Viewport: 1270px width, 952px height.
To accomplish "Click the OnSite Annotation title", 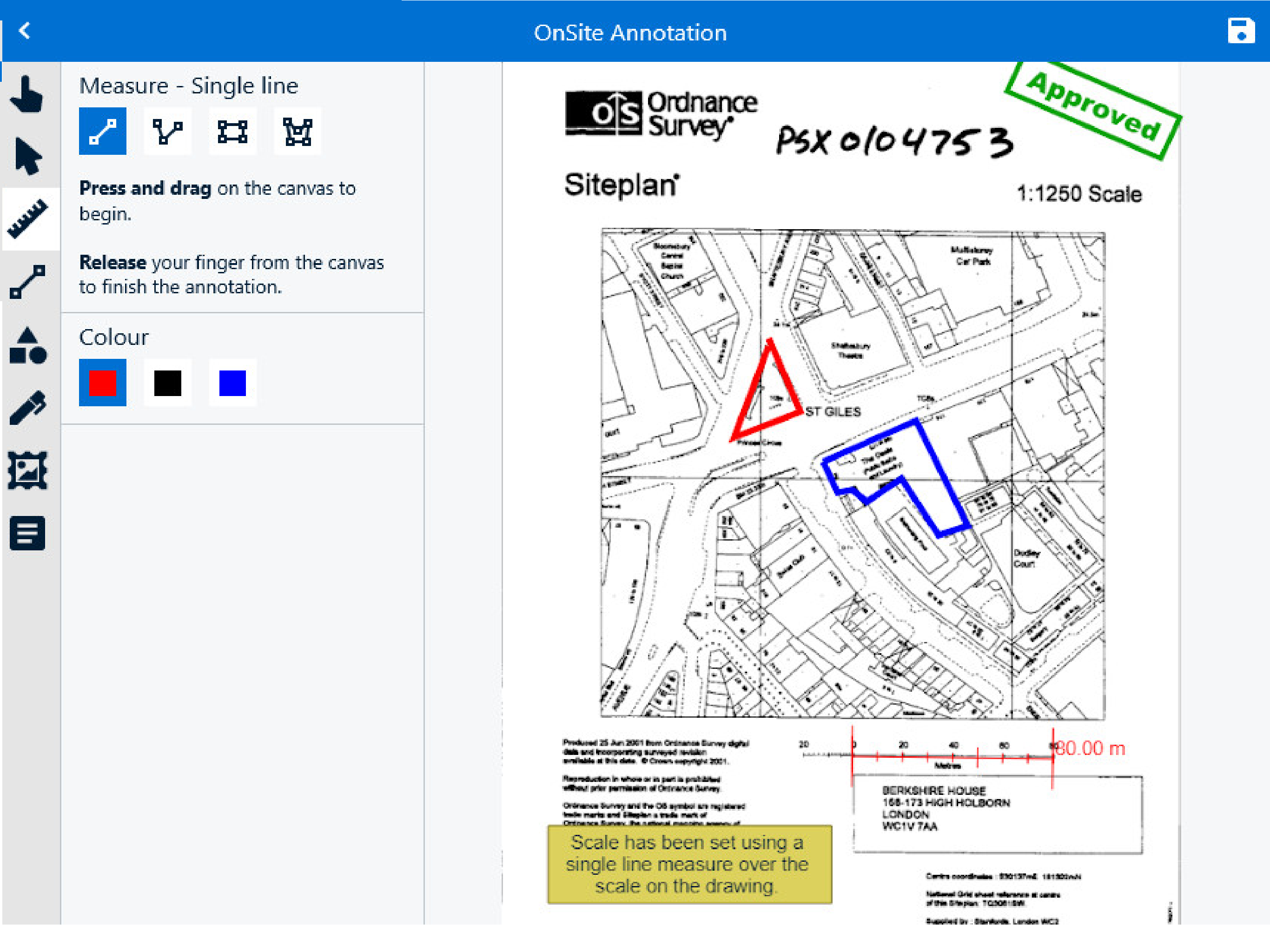I will coord(630,33).
